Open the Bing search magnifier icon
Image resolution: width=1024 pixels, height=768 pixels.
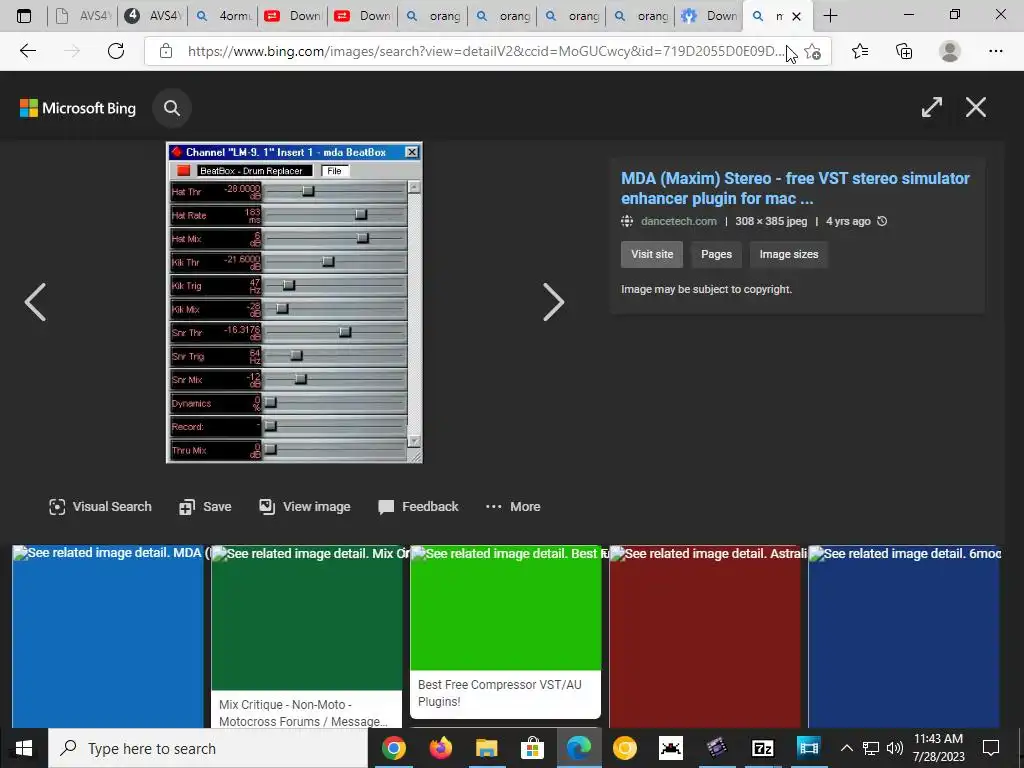pos(172,108)
